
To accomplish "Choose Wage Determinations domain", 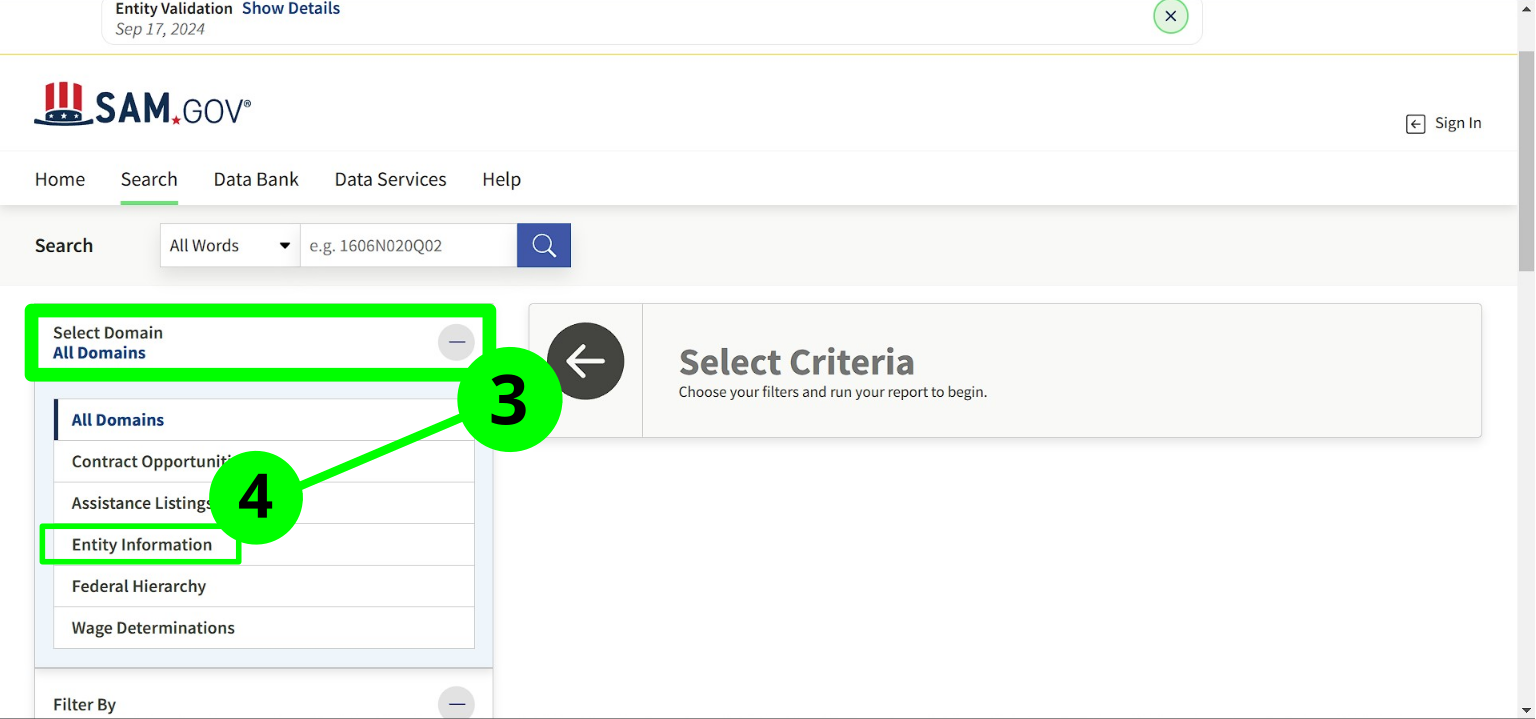I will pyautogui.click(x=153, y=628).
